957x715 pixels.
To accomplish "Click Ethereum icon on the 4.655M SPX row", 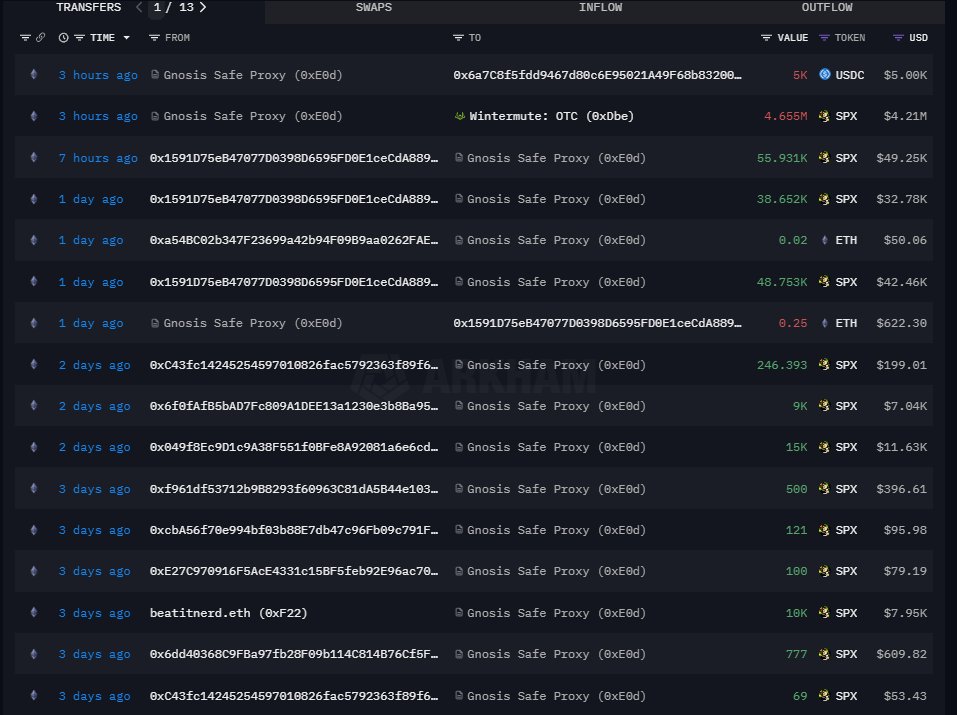I will click(34, 115).
